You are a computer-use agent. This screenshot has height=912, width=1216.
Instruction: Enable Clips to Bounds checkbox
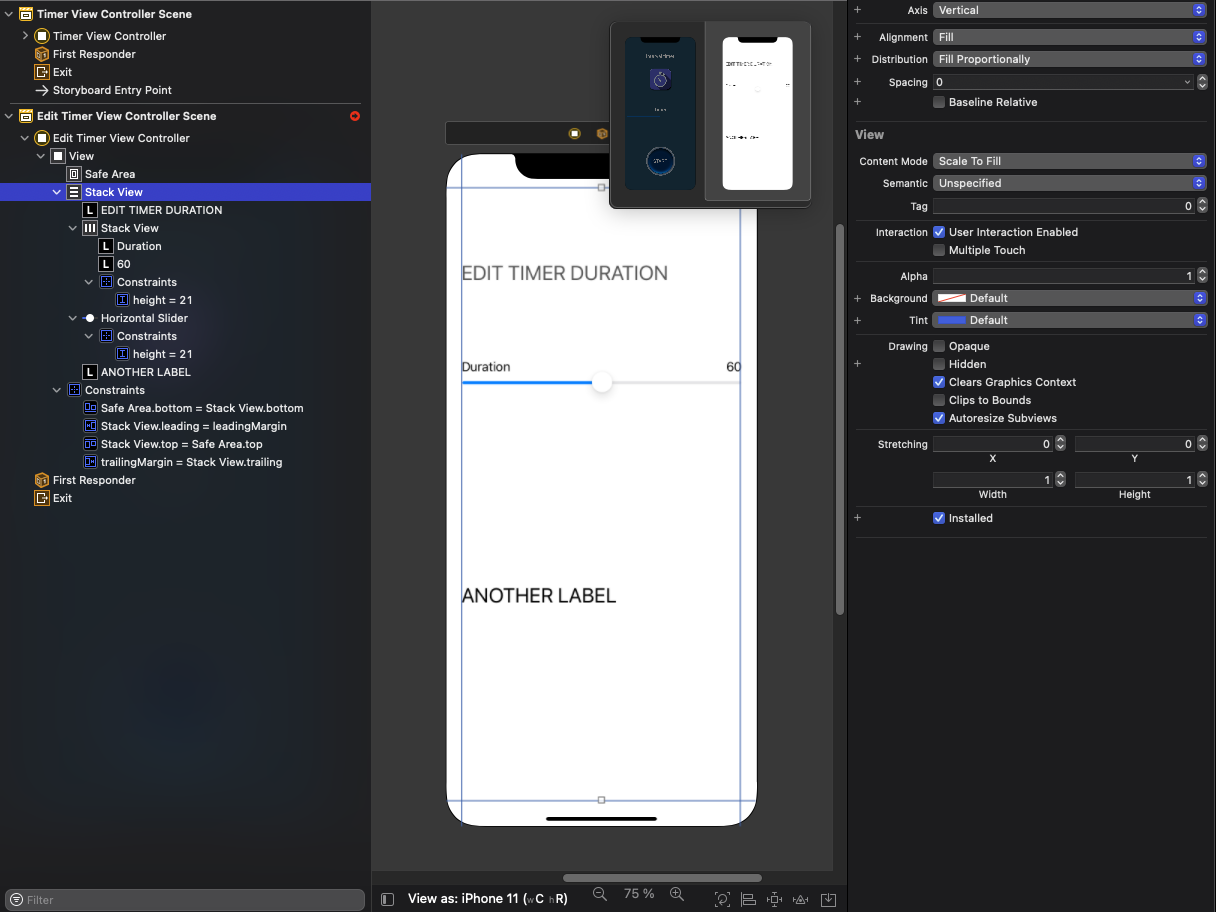click(939, 400)
